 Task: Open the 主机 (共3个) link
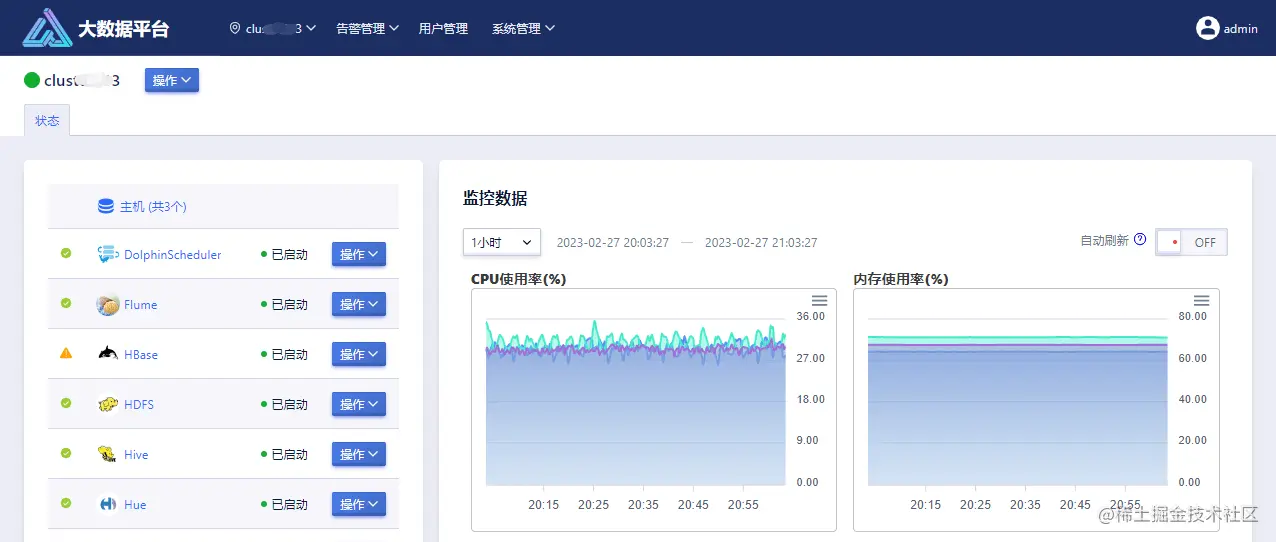tap(153, 206)
